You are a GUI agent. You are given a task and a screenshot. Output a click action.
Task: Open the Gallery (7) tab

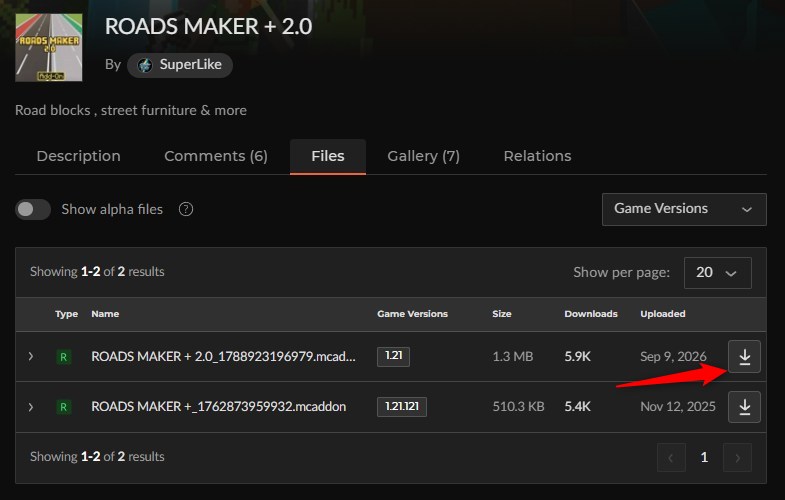point(424,156)
